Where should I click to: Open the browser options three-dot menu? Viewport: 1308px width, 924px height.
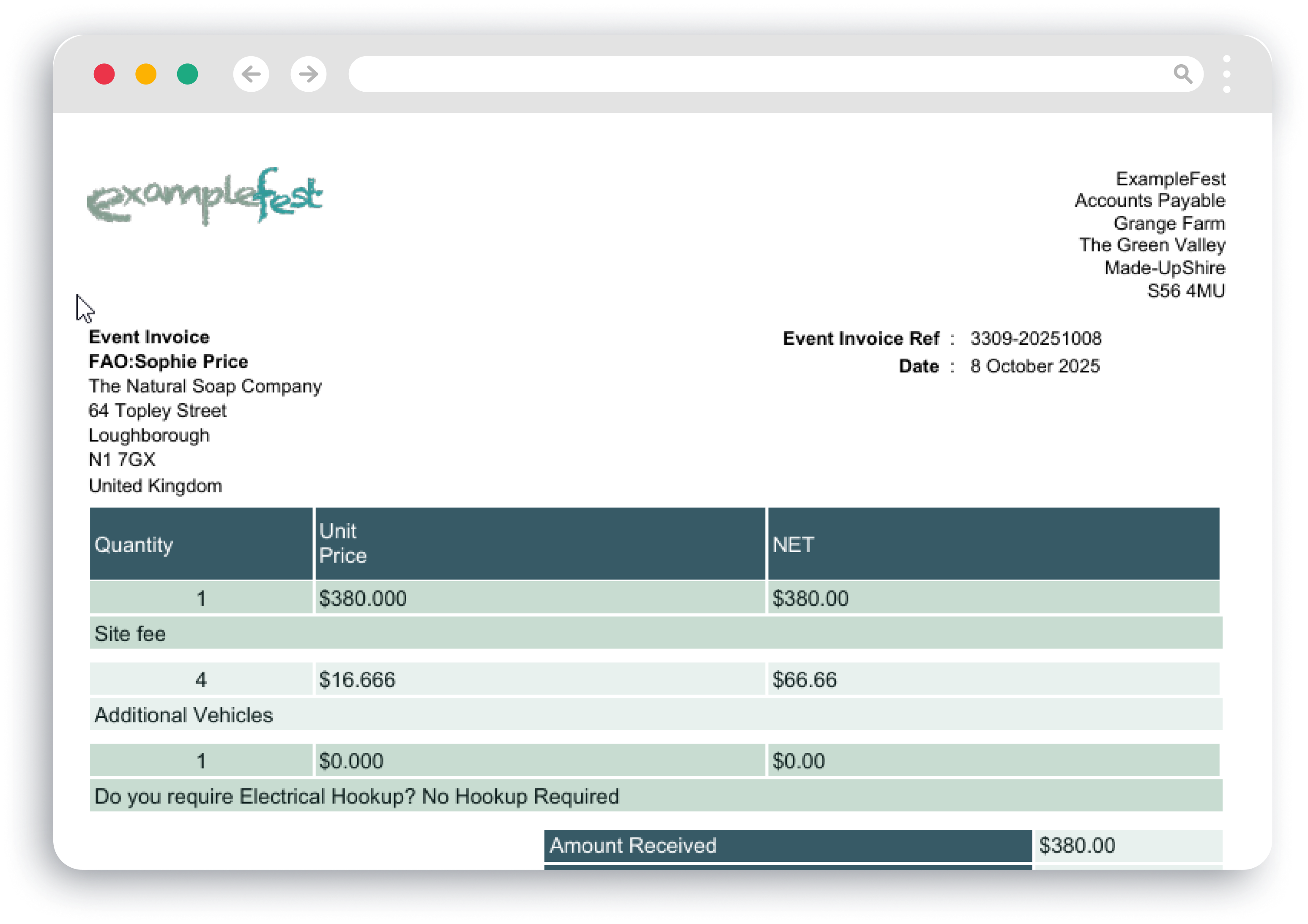point(1228,74)
